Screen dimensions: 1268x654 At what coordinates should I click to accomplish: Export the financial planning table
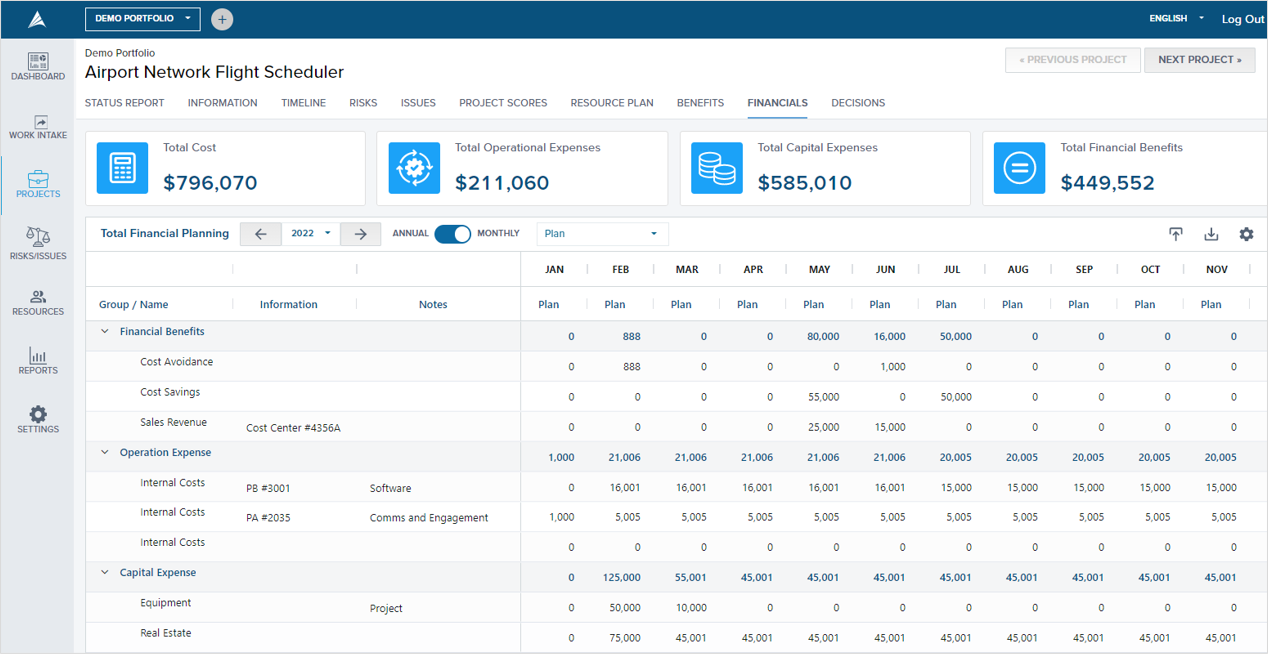pyautogui.click(x=1176, y=233)
